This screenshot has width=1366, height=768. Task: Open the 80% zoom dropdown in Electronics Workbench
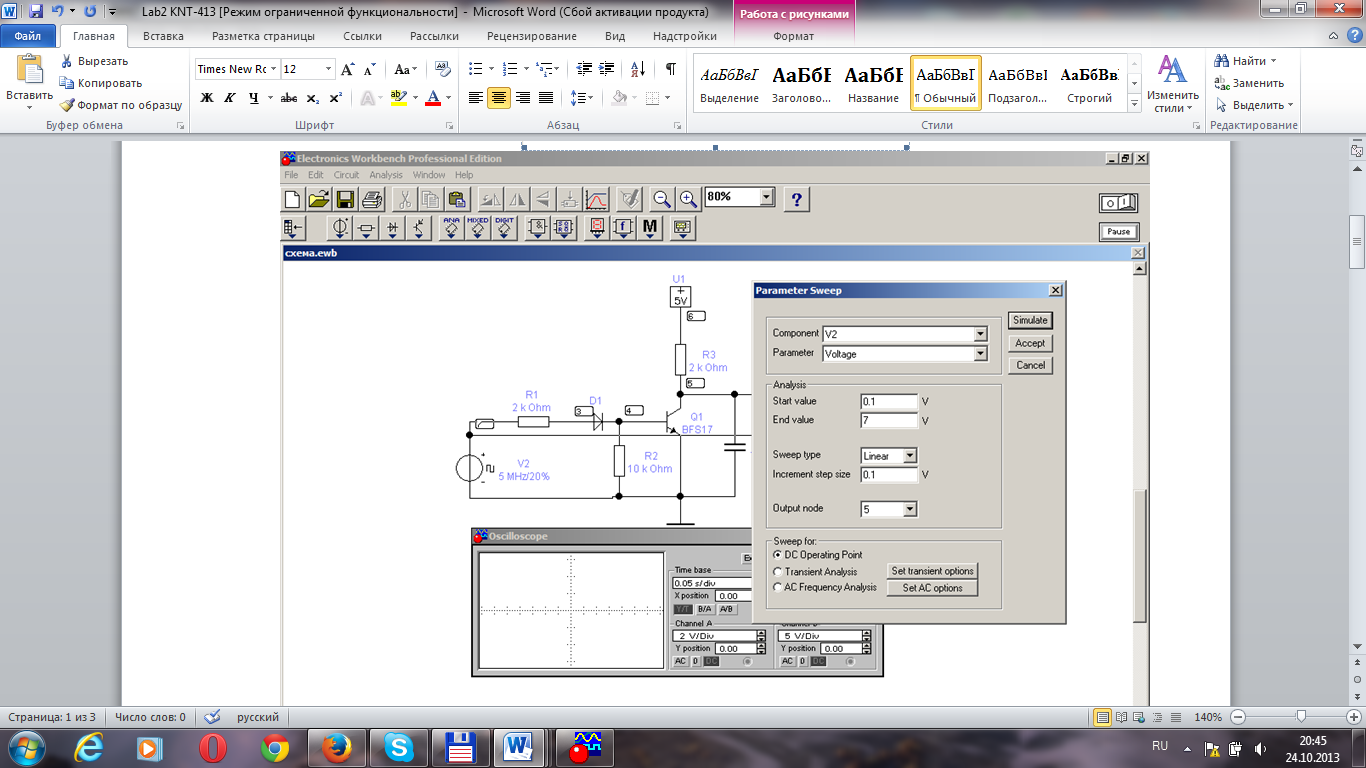point(767,197)
